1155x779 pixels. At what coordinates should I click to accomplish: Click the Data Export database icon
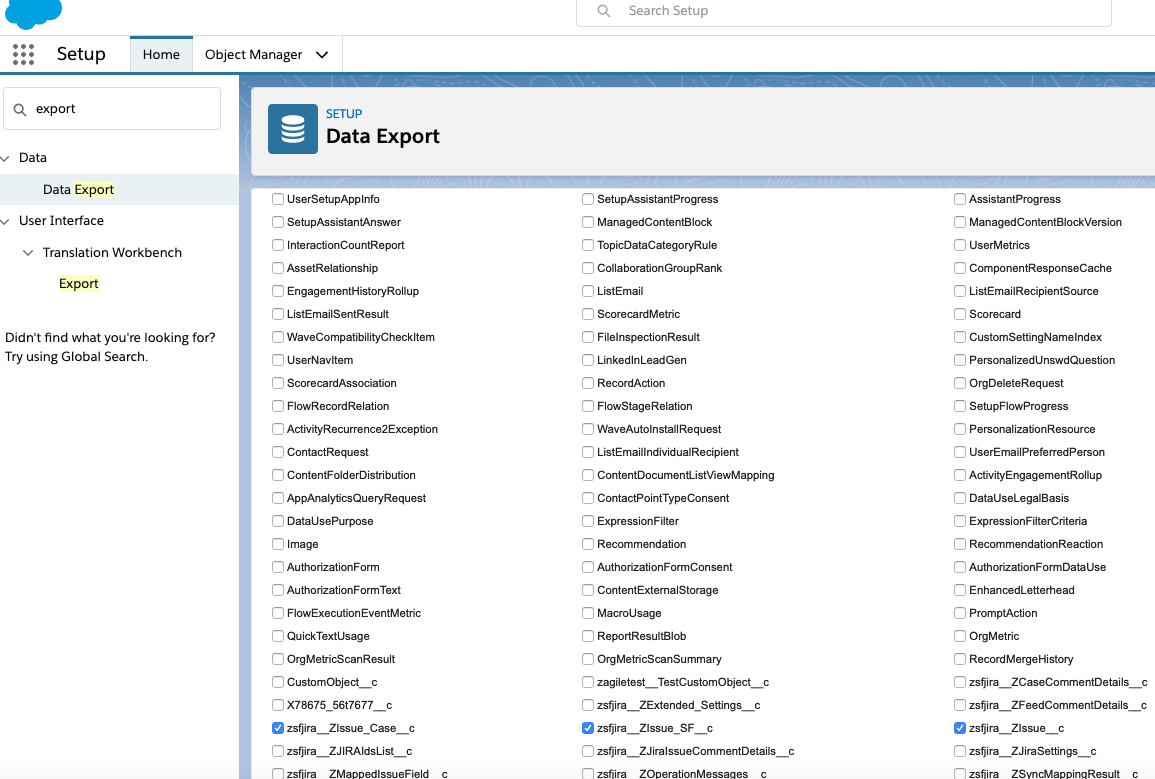coord(293,130)
